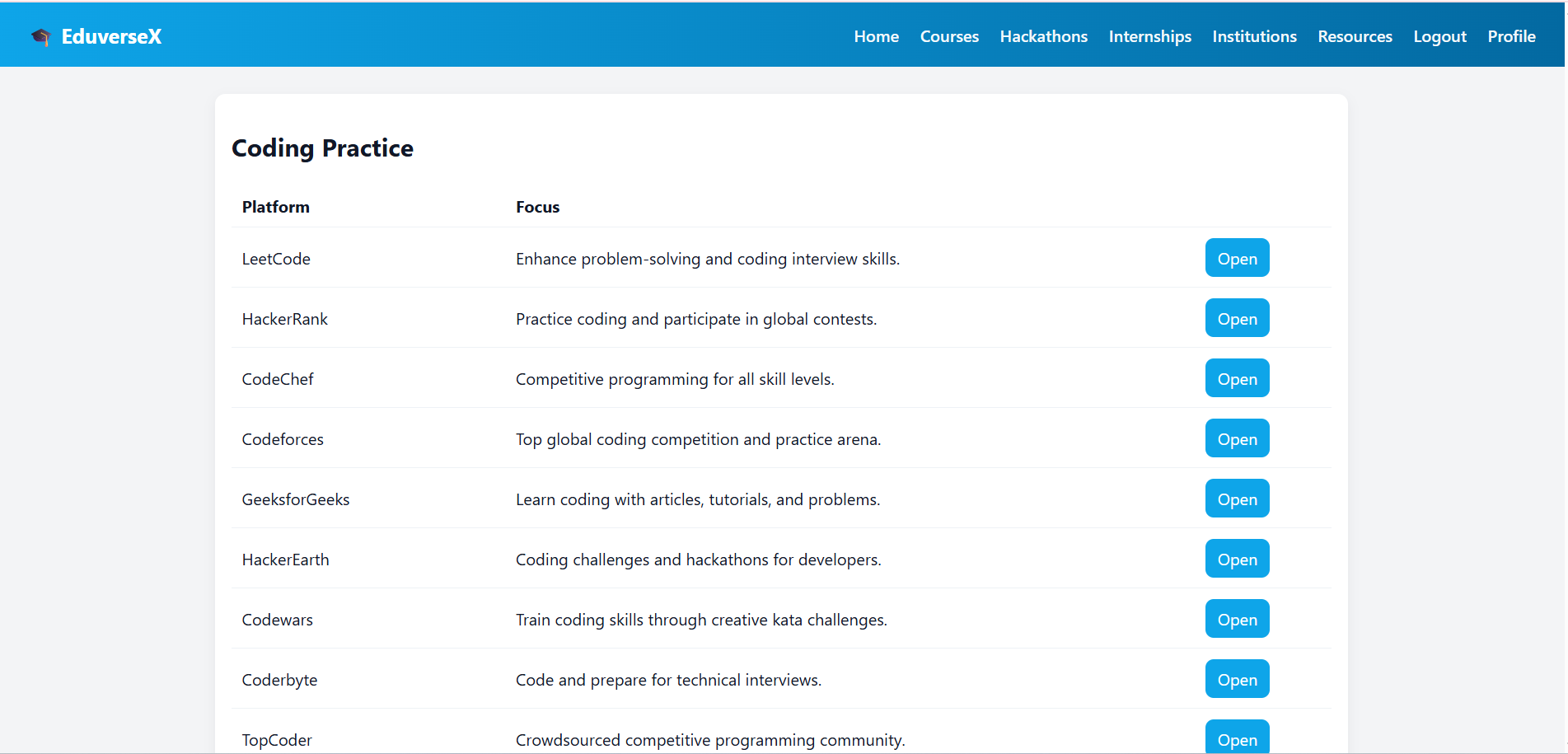Click 'Practice coding and participate in global contests.'
Image resolution: width=1568 pixels, height=754 pixels.
[x=696, y=319]
